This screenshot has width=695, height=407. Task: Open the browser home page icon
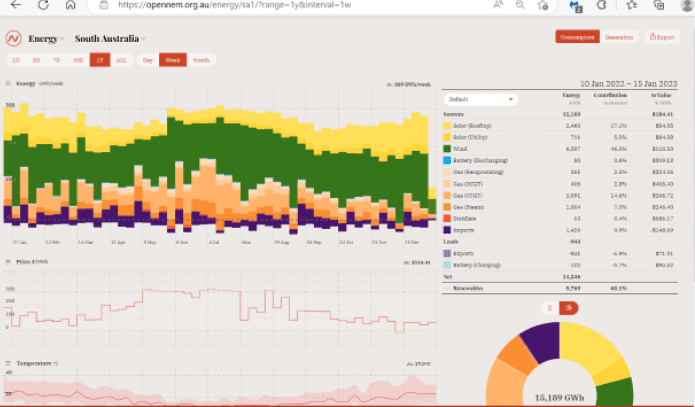pyautogui.click(x=69, y=6)
